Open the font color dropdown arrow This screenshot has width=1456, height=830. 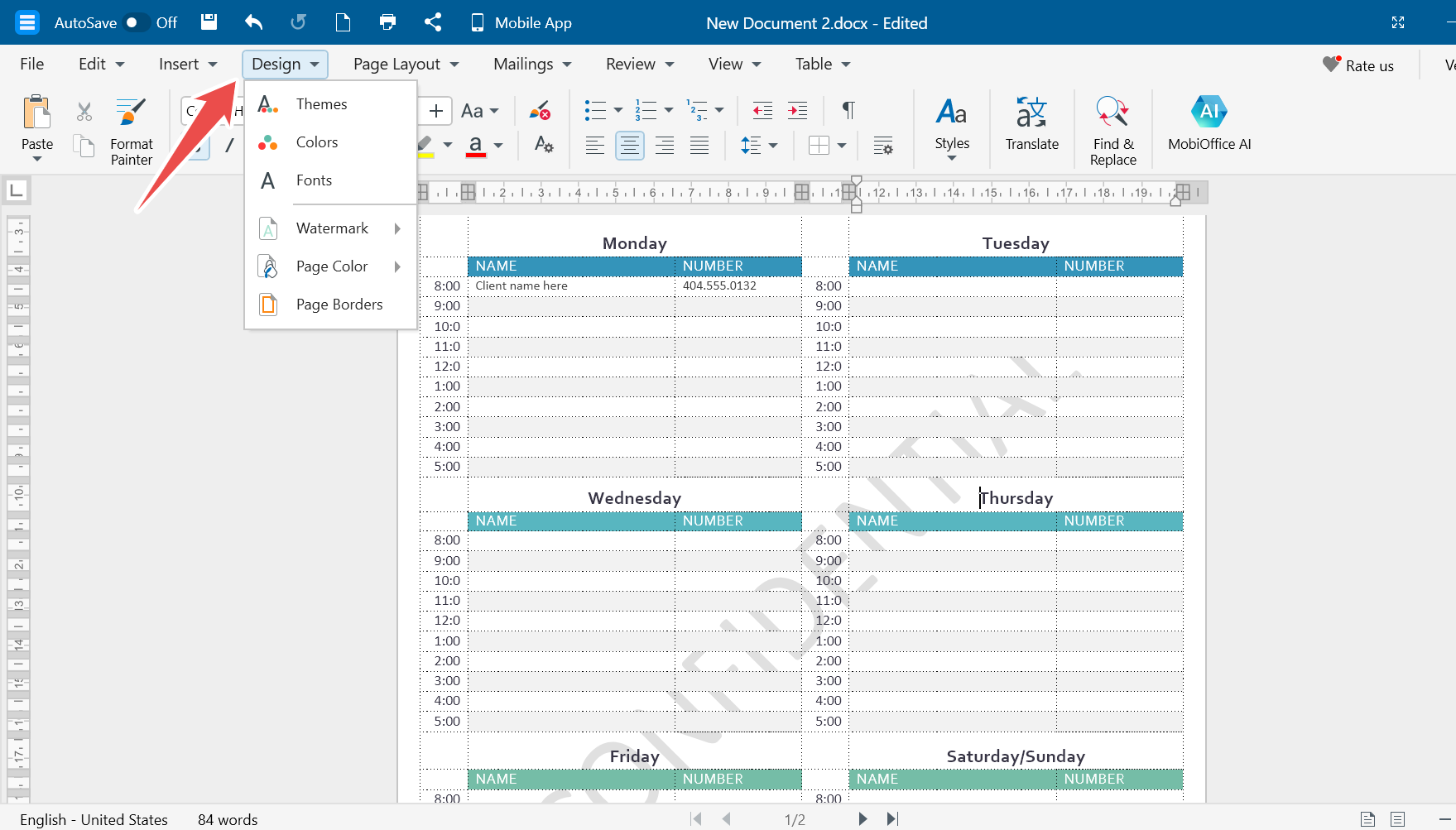point(498,146)
